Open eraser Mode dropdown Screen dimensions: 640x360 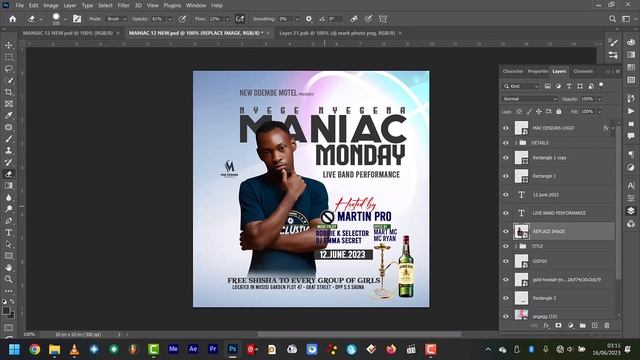(116, 19)
